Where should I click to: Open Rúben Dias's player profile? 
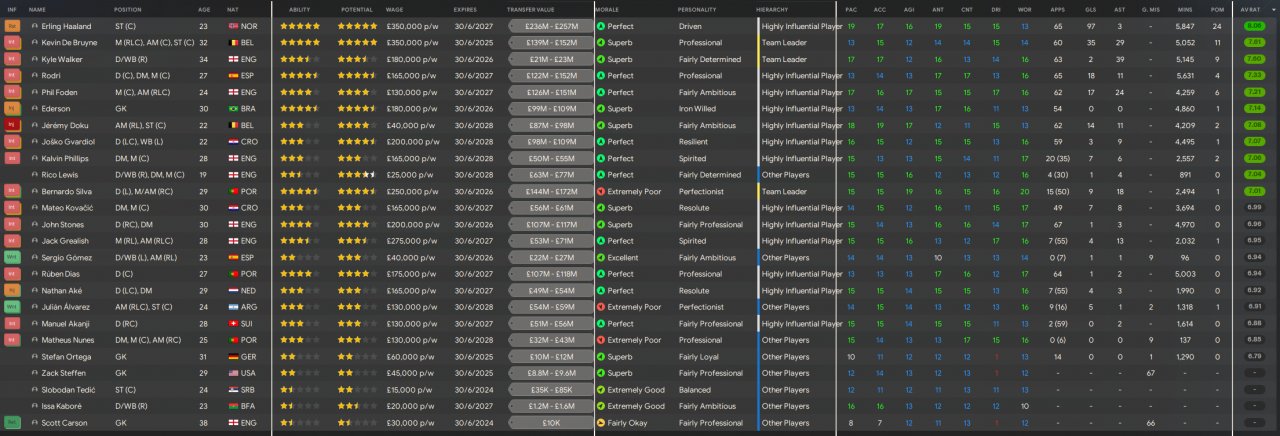pos(62,274)
